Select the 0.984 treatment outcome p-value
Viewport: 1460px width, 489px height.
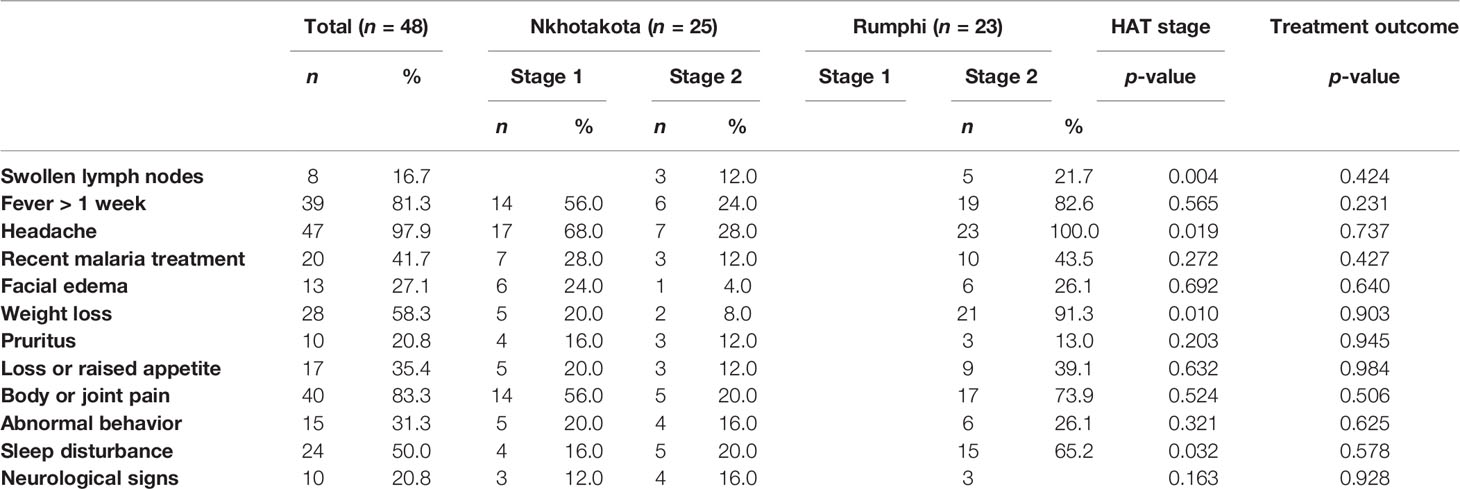[x=1364, y=369]
